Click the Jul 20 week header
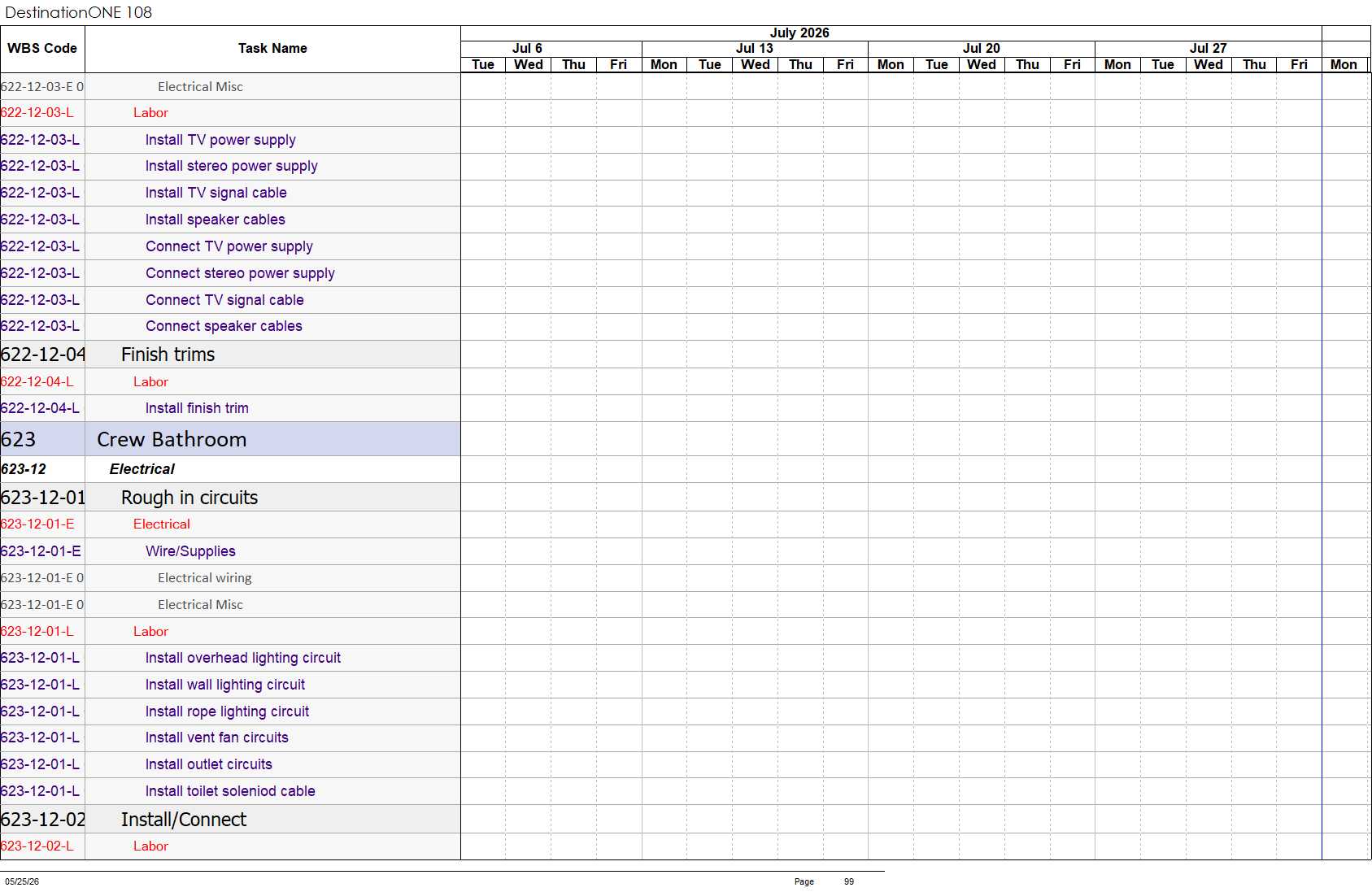Image resolution: width=1372 pixels, height=892 pixels. click(x=982, y=49)
